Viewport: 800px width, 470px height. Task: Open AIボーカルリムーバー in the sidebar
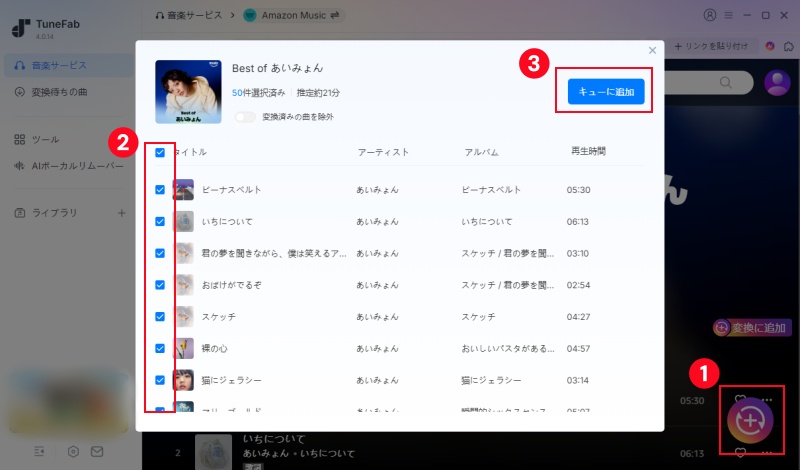click(69, 166)
